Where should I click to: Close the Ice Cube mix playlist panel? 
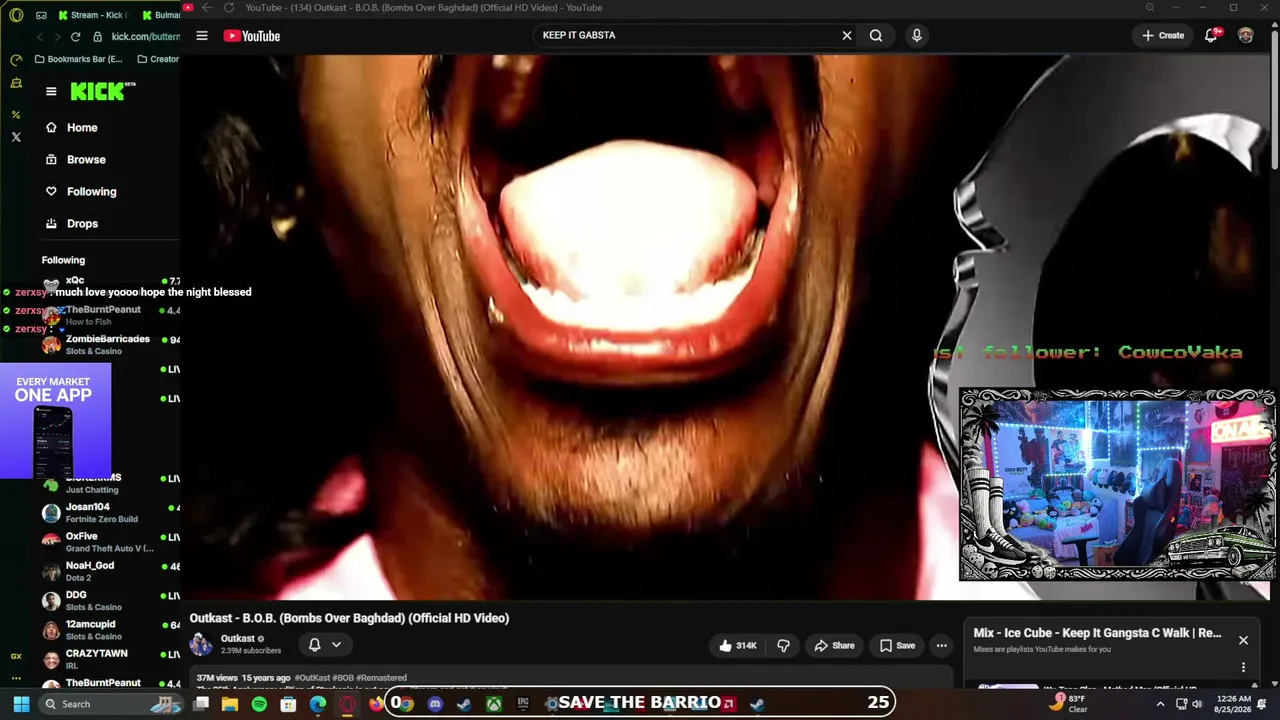(x=1243, y=640)
